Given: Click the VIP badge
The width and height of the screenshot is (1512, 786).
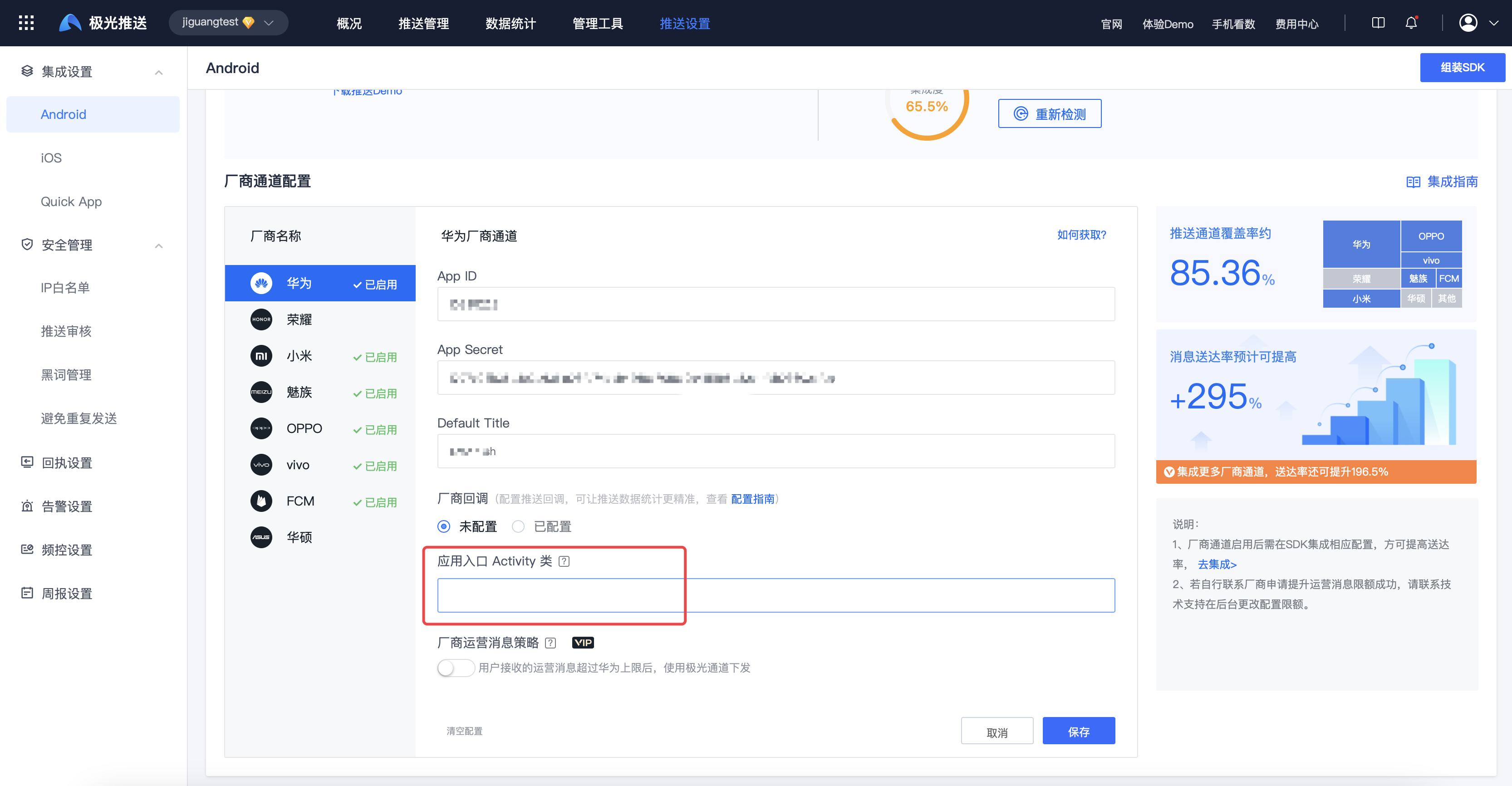Looking at the screenshot, I should coord(583,642).
